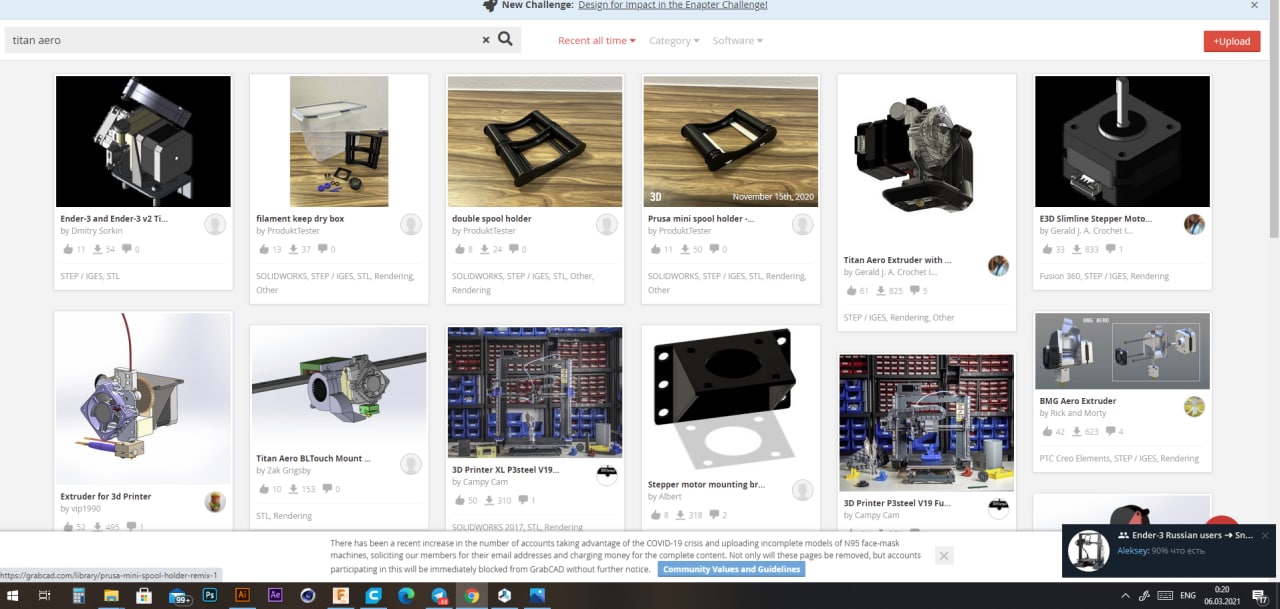Click the 3D badge on Prusa spool thumbnail
The height and width of the screenshot is (609, 1280).
click(656, 197)
